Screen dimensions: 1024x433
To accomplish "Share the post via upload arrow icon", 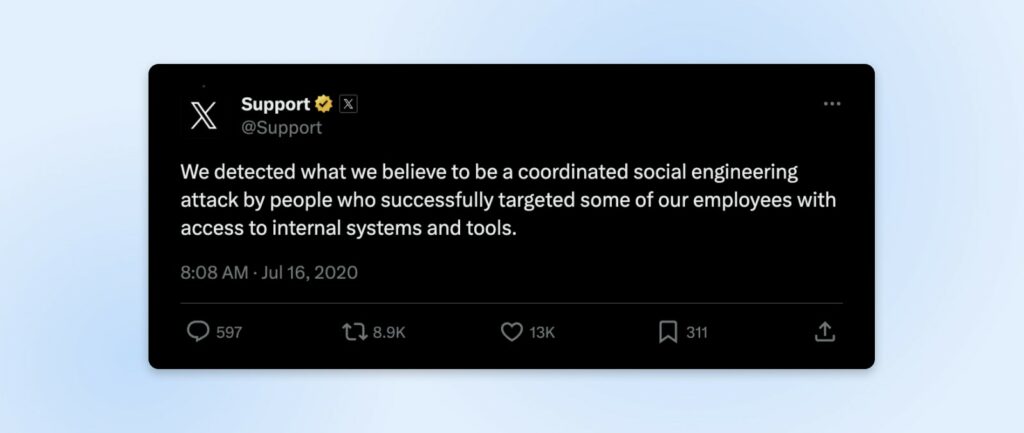I will click(x=825, y=332).
